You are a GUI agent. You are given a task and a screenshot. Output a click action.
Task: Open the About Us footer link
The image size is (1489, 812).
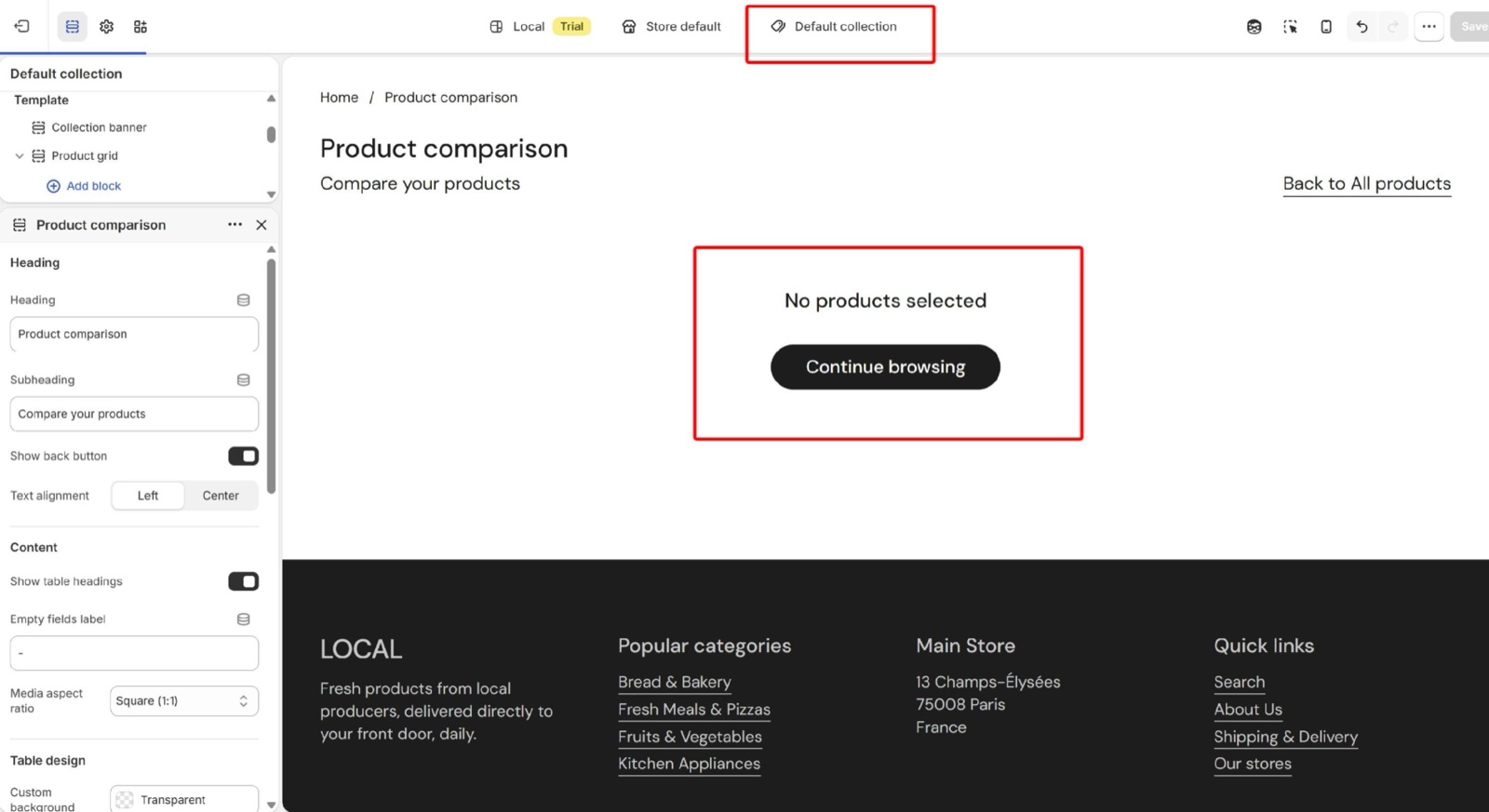click(x=1247, y=710)
